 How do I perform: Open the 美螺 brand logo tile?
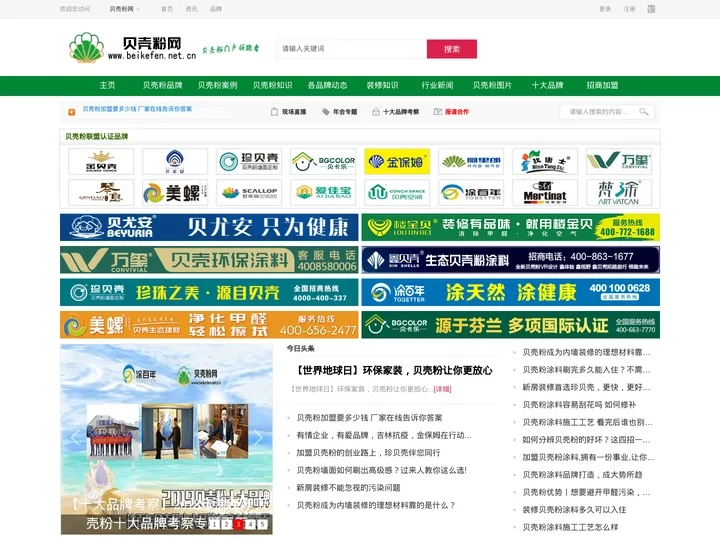(x=175, y=192)
